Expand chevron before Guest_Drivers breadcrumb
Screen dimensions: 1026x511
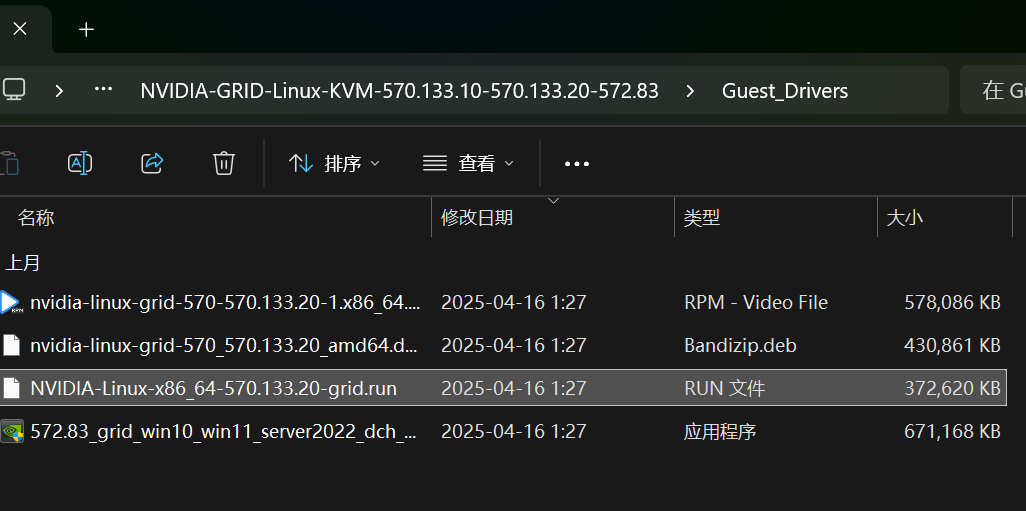tap(690, 90)
